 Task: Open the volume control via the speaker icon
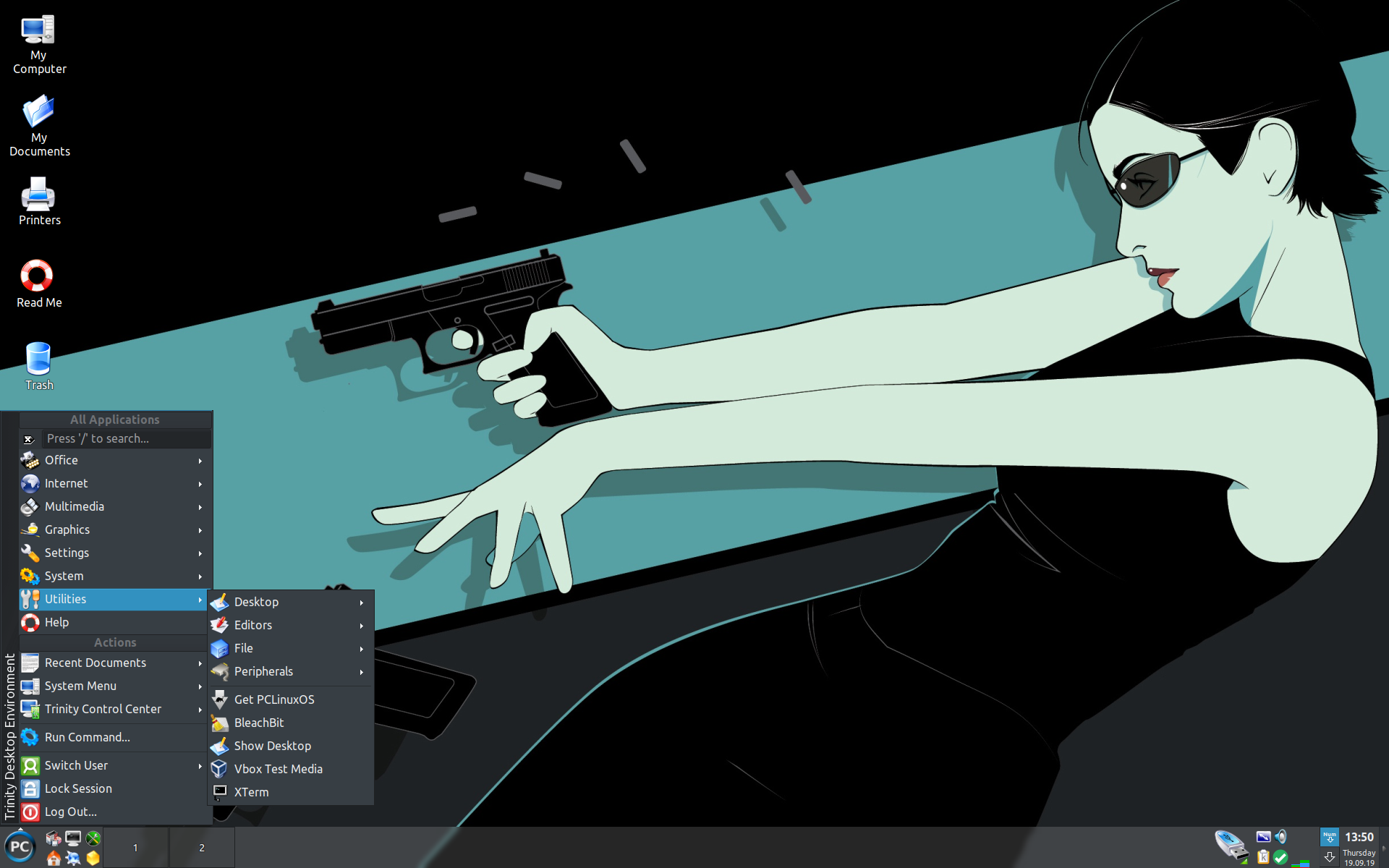coord(1280,836)
